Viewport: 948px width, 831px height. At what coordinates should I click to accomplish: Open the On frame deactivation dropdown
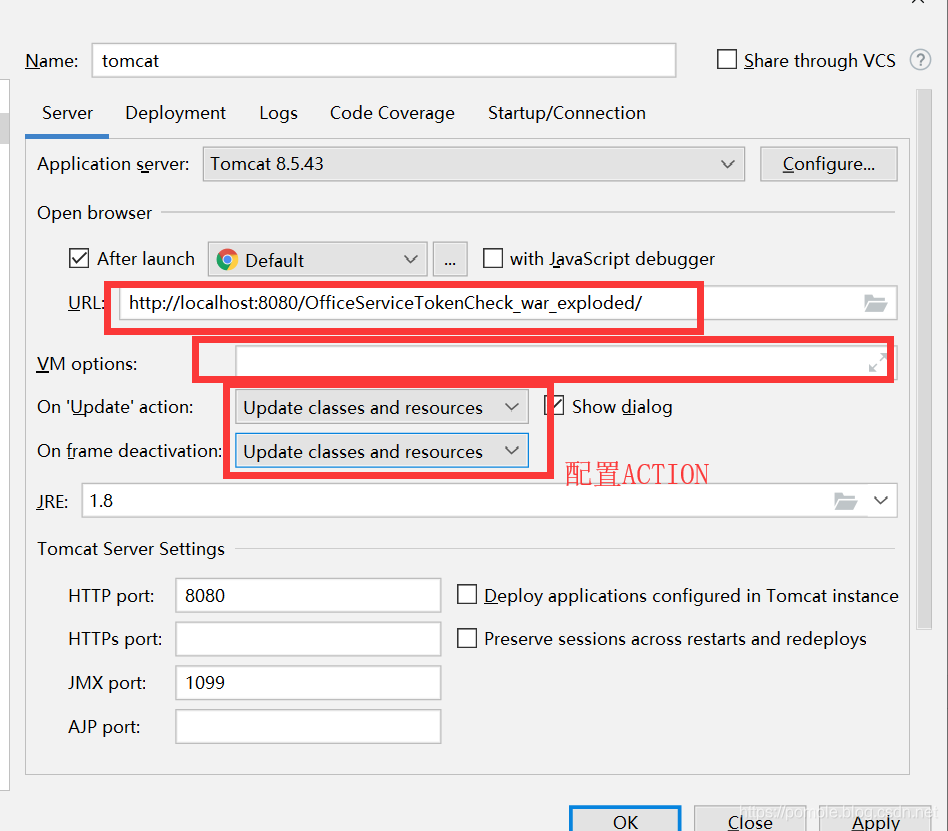pyautogui.click(x=381, y=451)
